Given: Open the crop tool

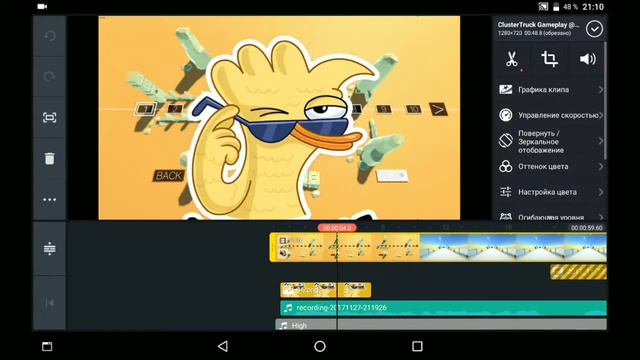Looking at the screenshot, I should (549, 59).
